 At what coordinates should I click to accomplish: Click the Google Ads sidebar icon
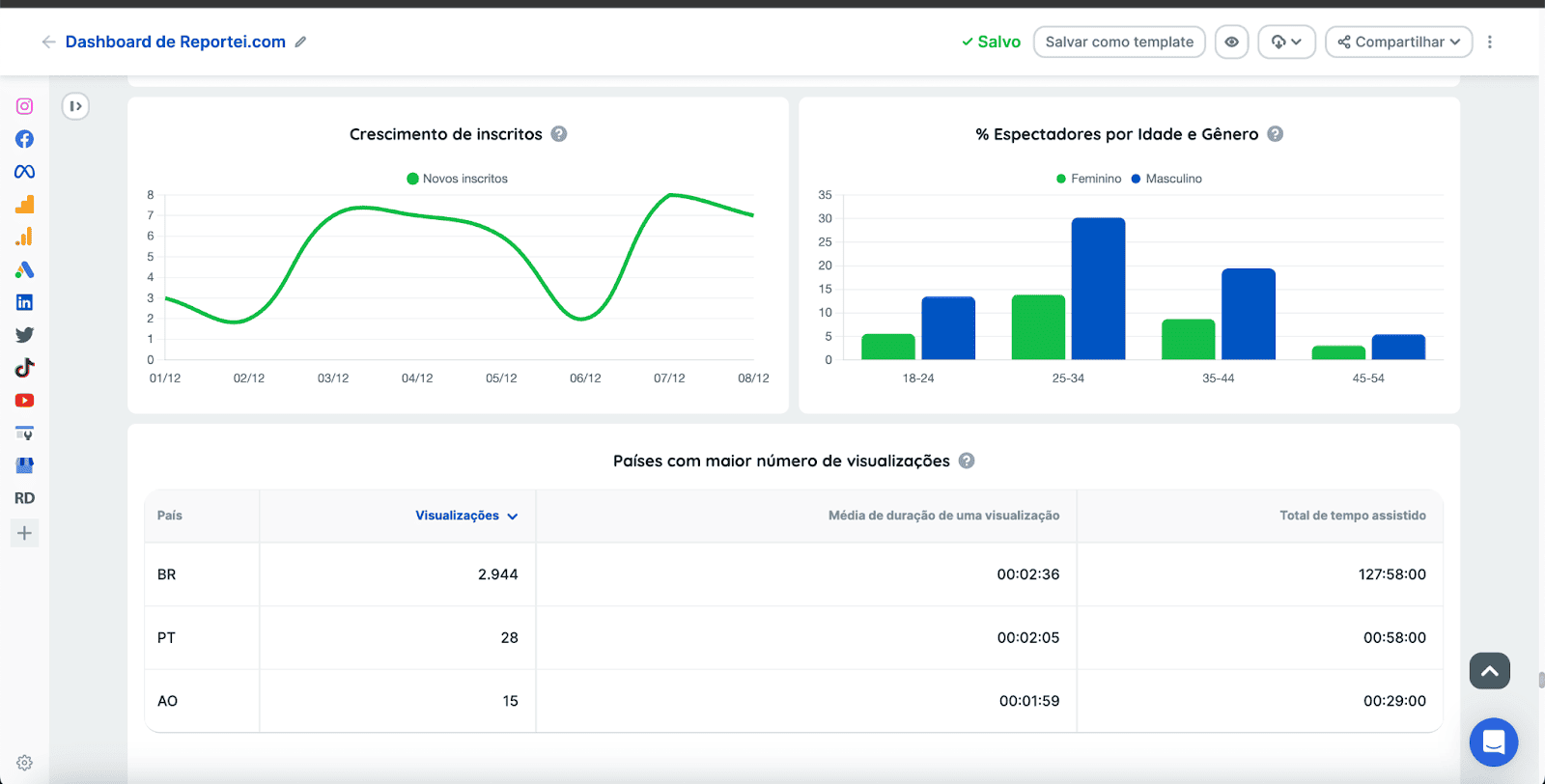25,270
